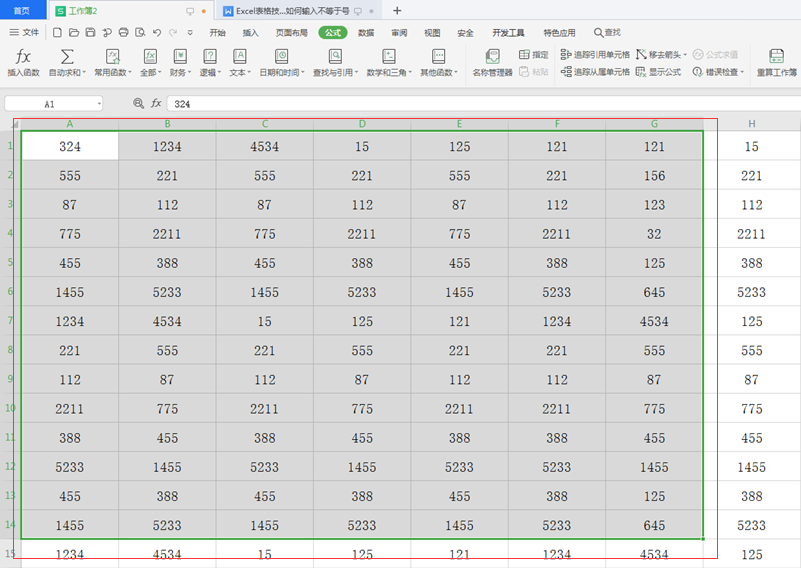Switch to 审阅 (Review) ribbon tab
The height and width of the screenshot is (568, 801).
click(x=399, y=33)
